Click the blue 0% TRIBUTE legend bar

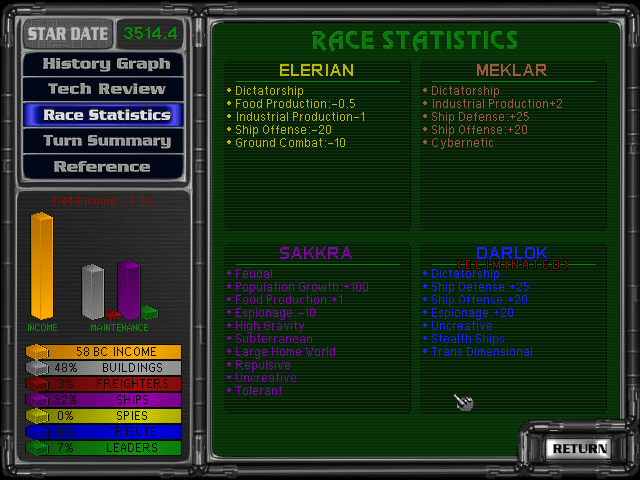pos(103,431)
